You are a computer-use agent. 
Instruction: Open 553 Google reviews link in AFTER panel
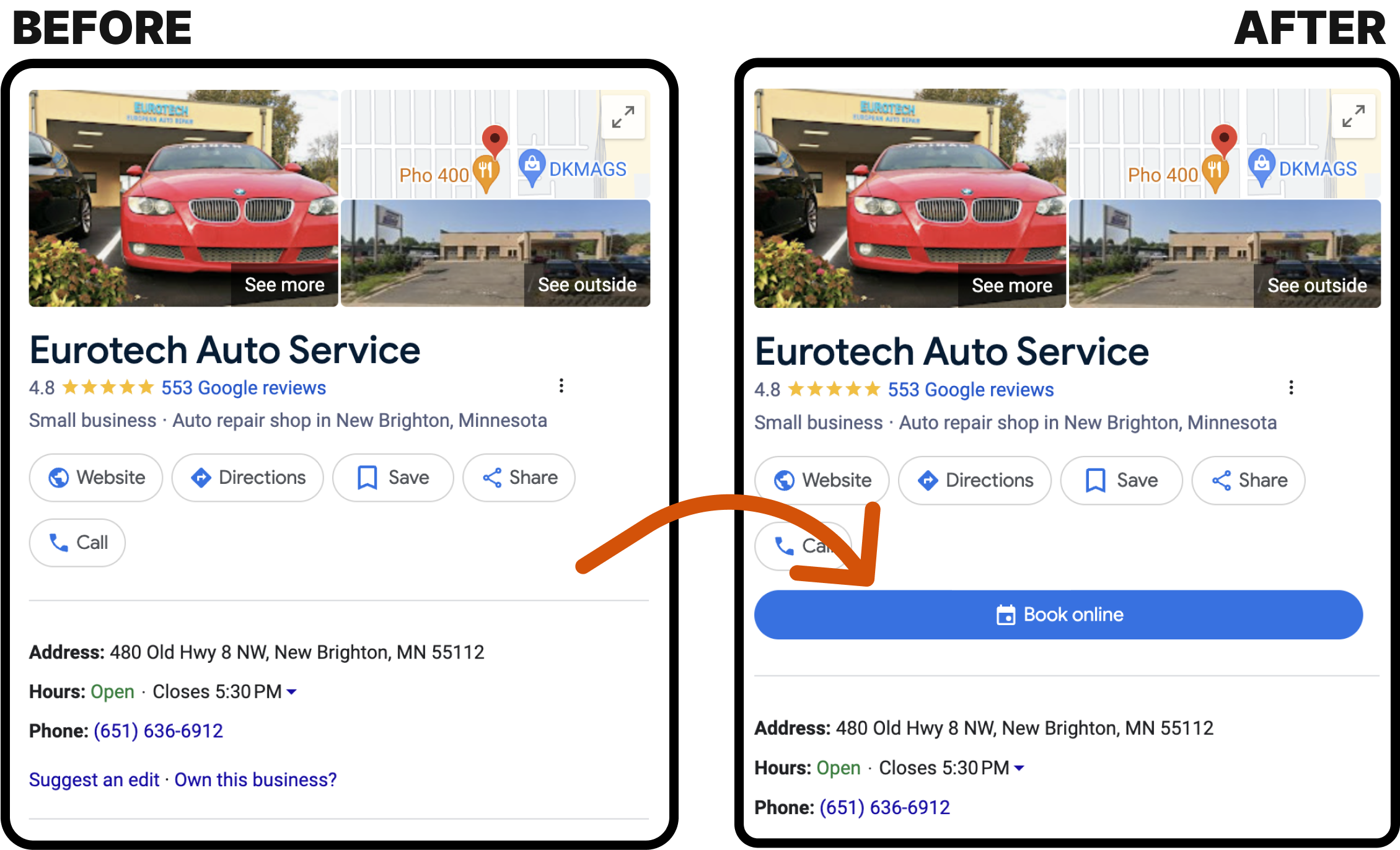pos(971,390)
